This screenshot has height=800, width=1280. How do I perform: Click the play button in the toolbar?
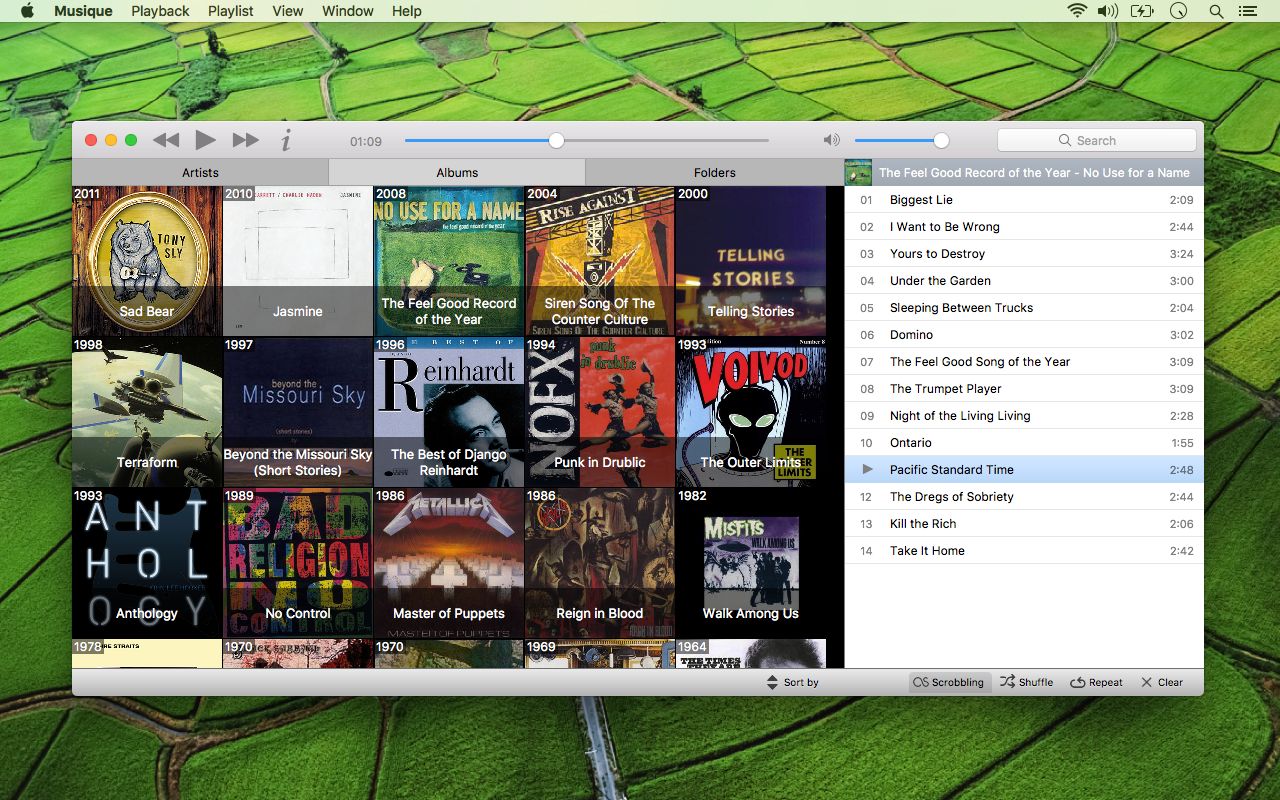point(205,140)
